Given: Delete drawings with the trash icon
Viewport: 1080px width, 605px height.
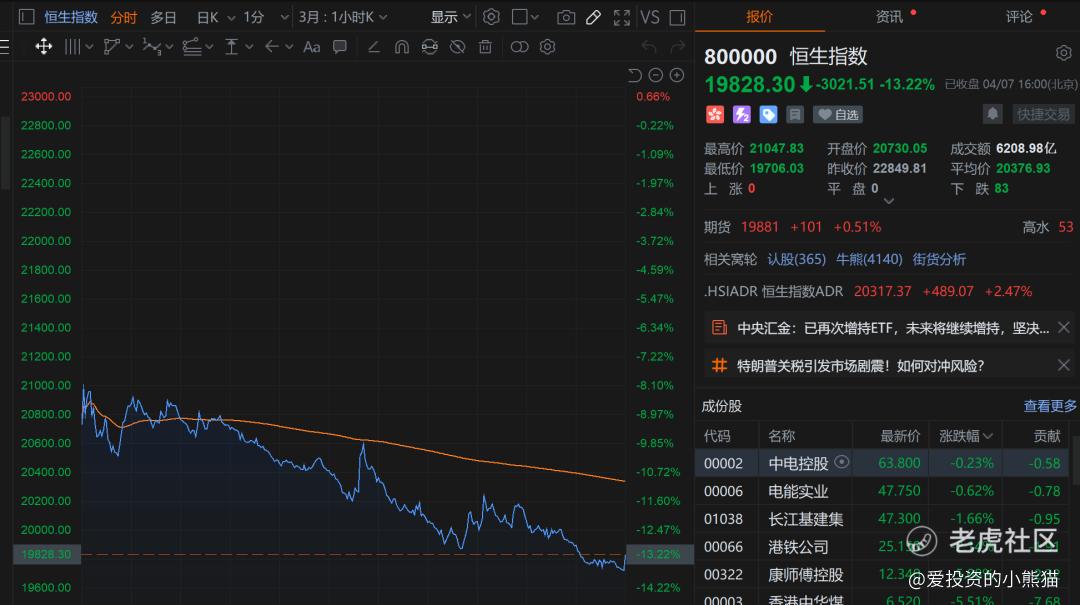Looking at the screenshot, I should [x=486, y=47].
